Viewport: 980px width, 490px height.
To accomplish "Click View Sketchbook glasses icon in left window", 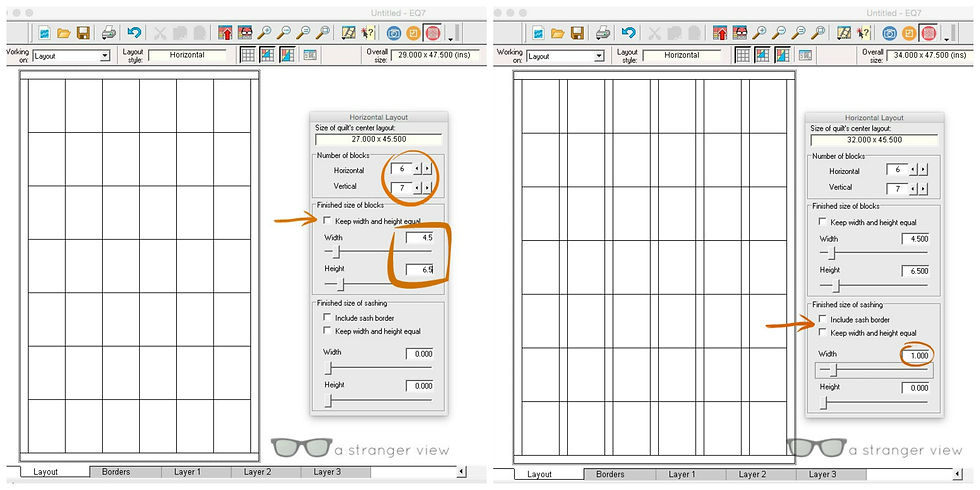I will point(246,32).
